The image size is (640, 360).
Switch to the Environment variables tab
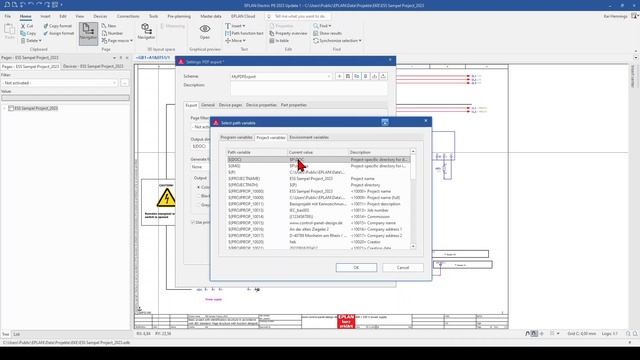309,138
